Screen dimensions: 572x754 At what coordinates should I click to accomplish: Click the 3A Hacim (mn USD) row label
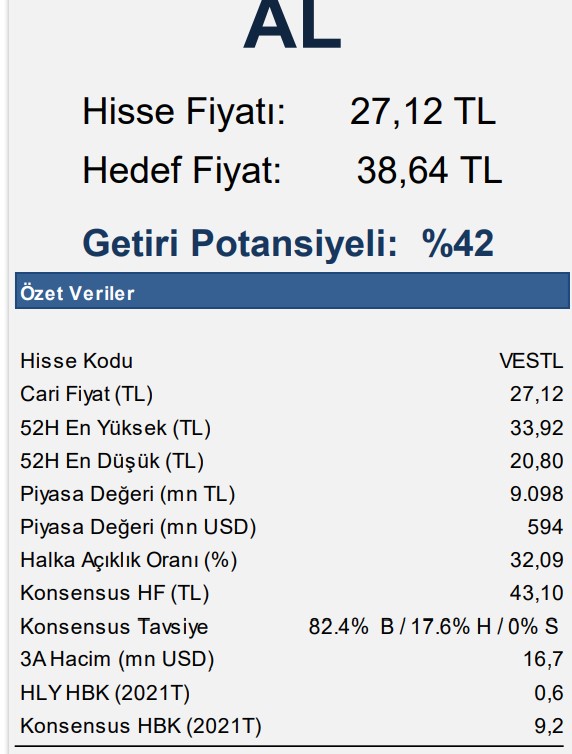[117, 659]
